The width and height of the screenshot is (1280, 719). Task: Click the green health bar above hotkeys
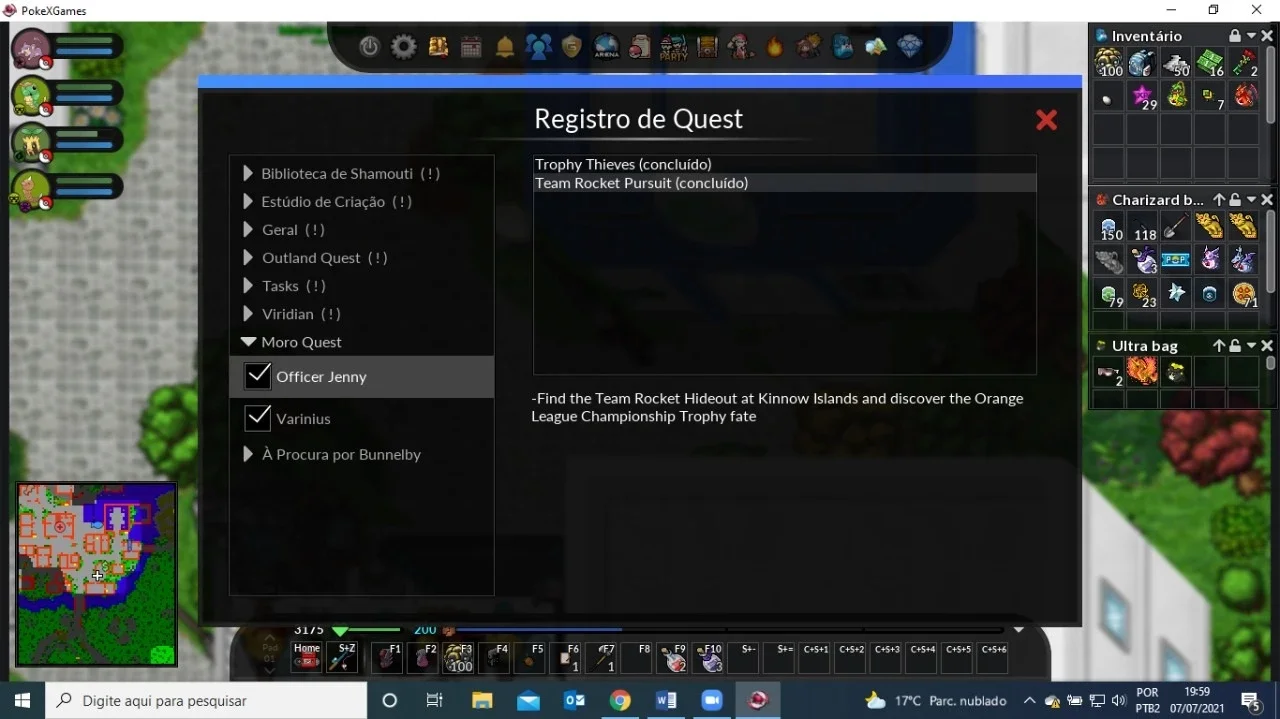[x=375, y=630]
